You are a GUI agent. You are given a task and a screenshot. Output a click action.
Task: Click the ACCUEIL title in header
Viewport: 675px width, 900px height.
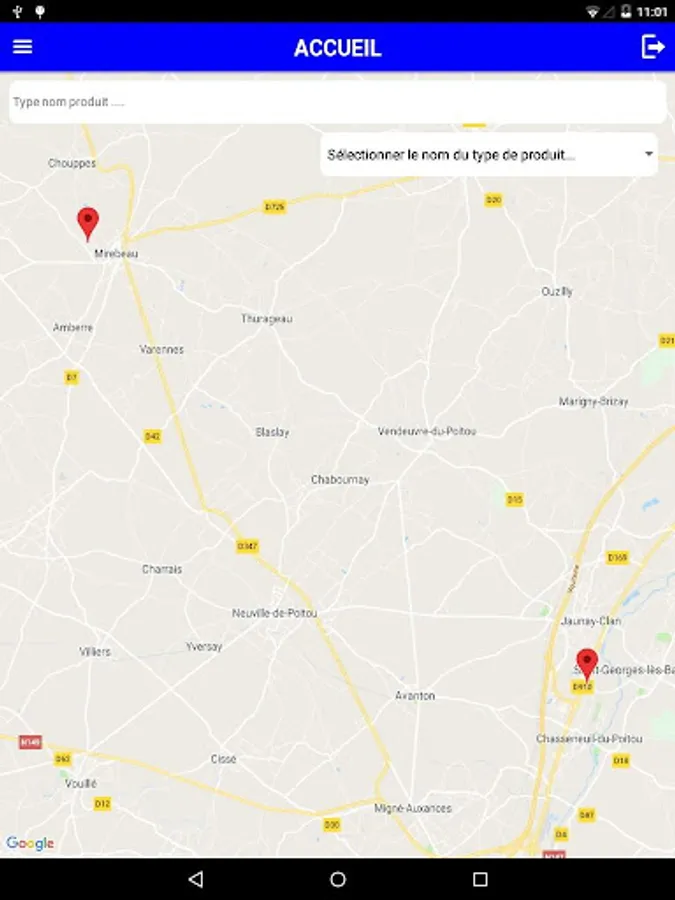click(x=338, y=48)
